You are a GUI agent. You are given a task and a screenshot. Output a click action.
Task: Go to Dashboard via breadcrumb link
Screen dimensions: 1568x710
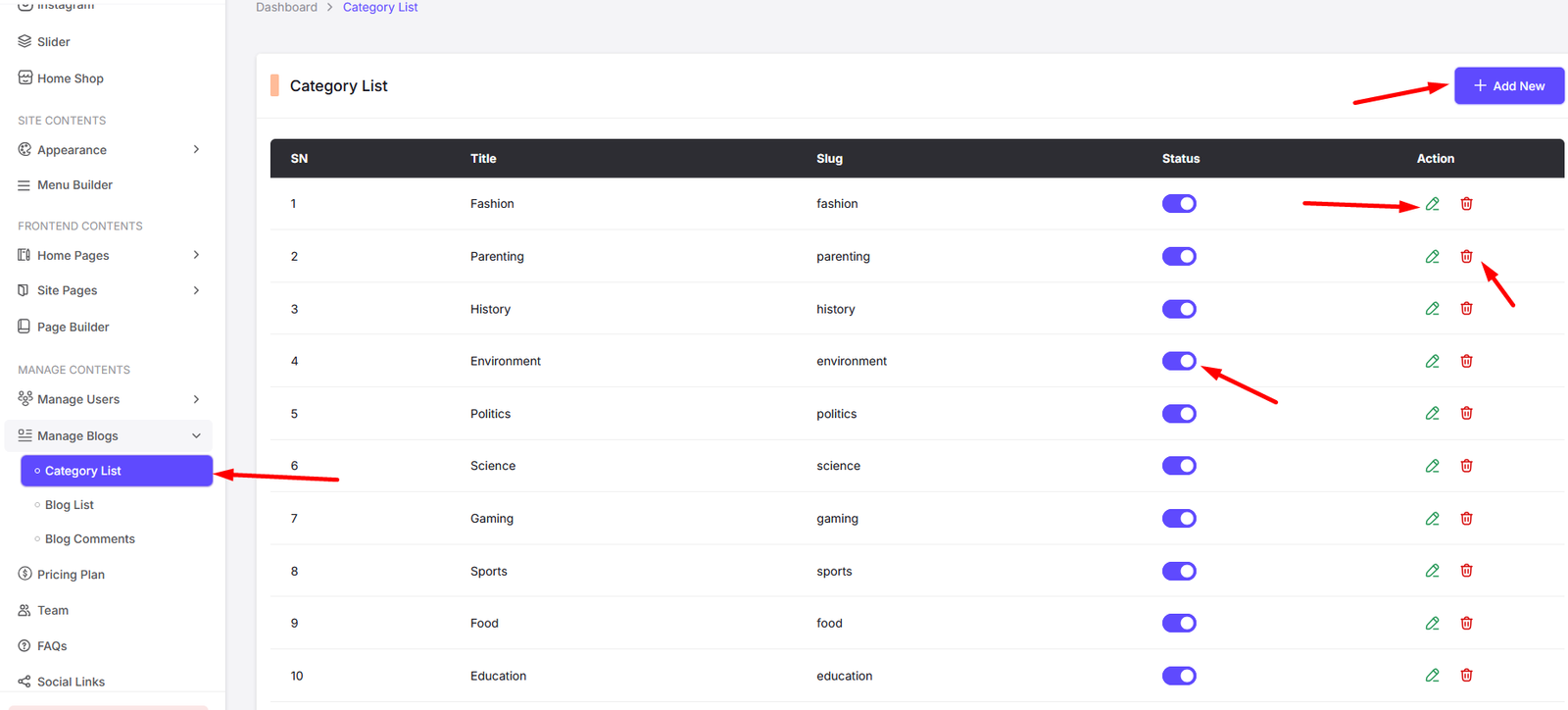pos(286,8)
